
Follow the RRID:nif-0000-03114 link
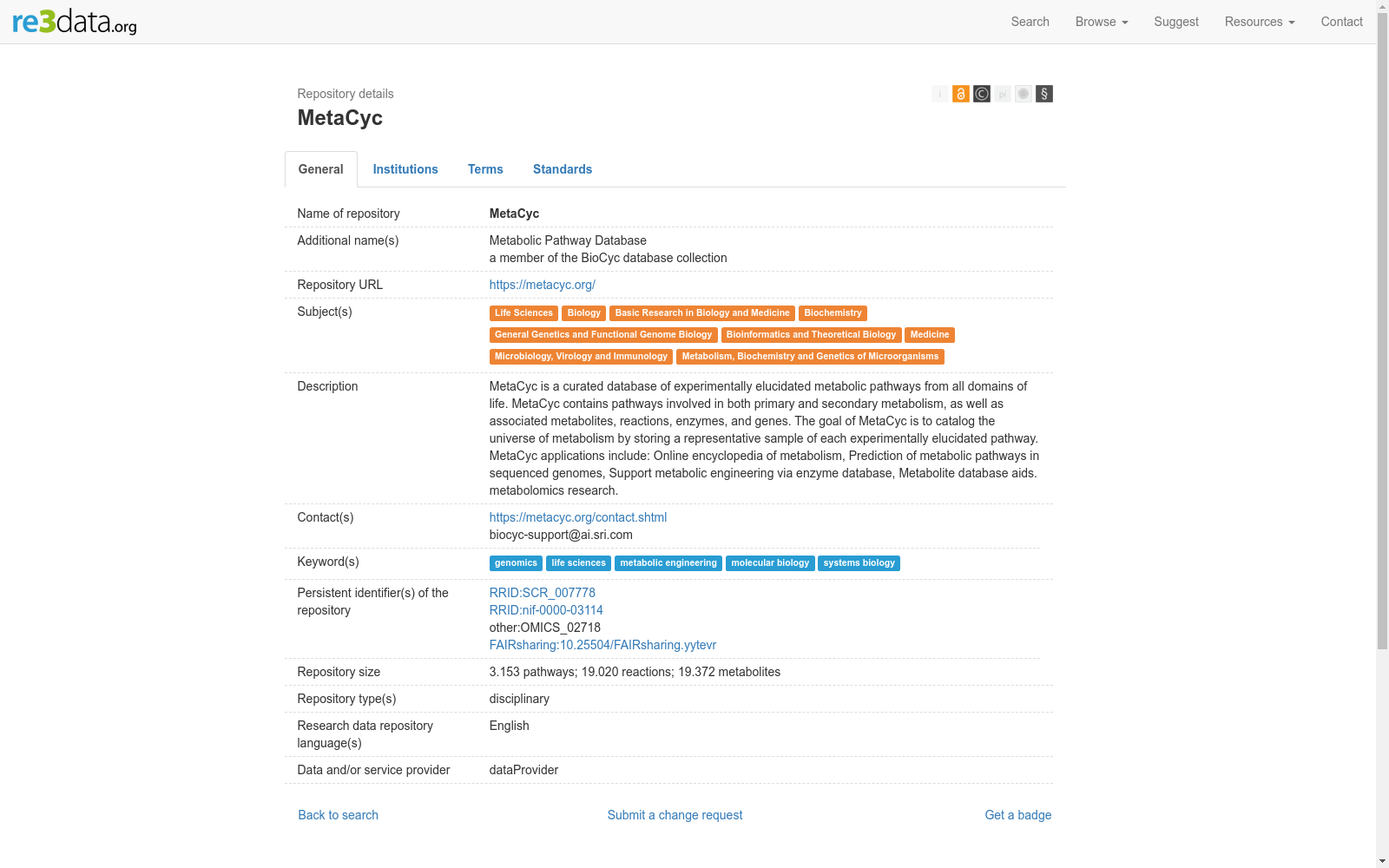(x=546, y=610)
